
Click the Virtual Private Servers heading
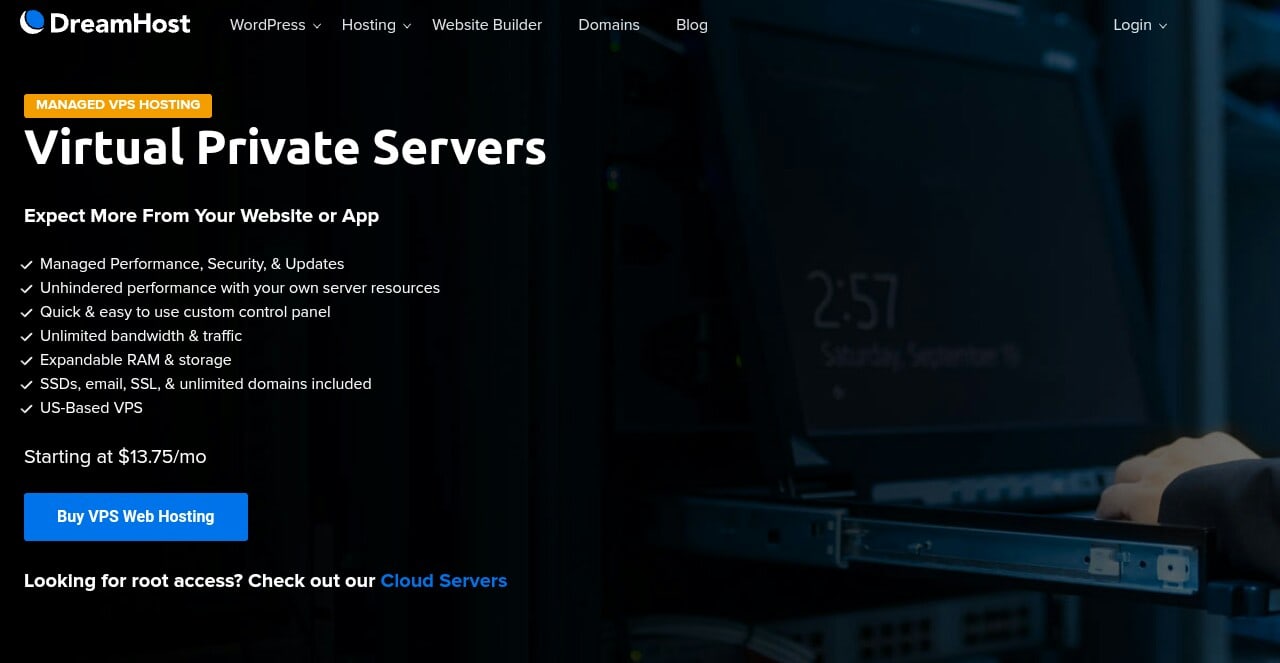coord(285,147)
